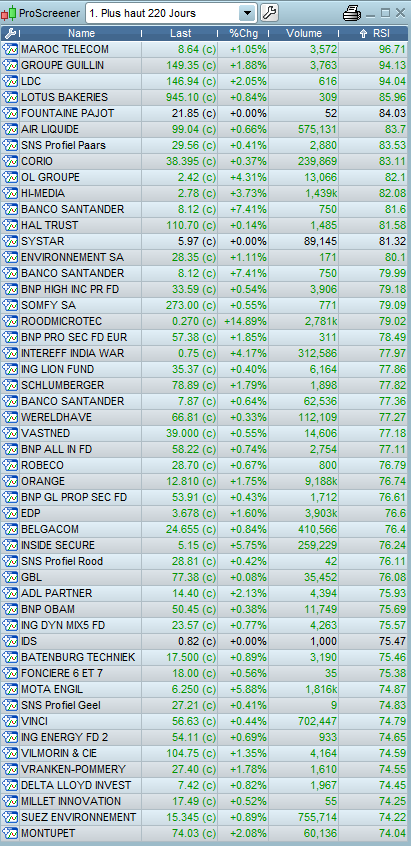Click RSI value 96.71
411x846 pixels.
(x=392, y=50)
